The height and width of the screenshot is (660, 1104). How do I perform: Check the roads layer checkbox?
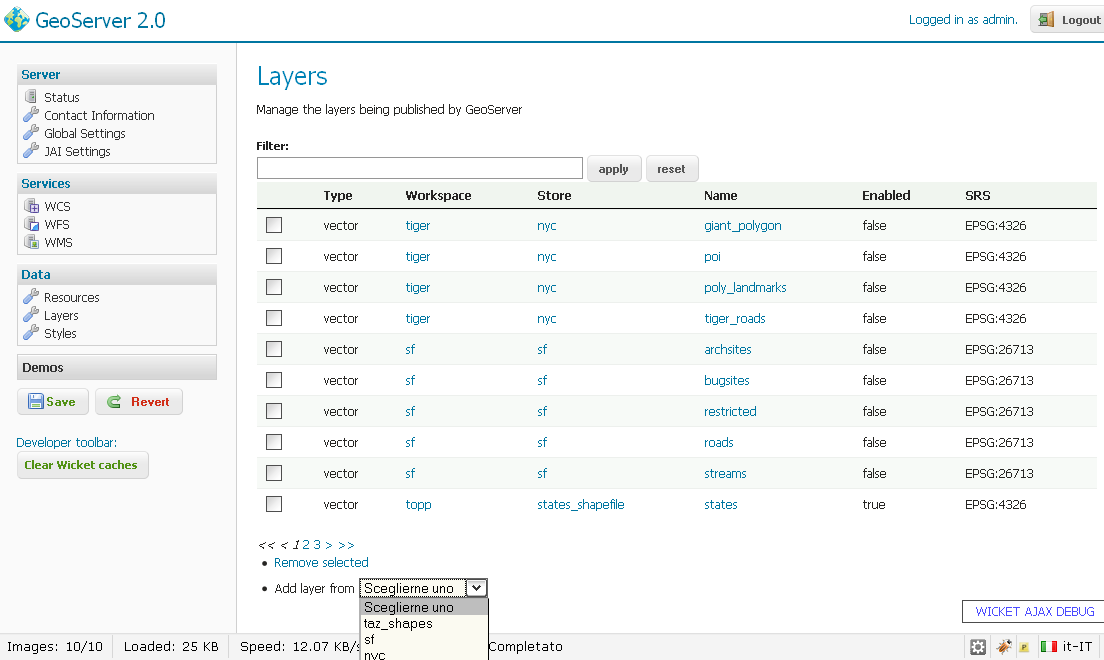(274, 442)
